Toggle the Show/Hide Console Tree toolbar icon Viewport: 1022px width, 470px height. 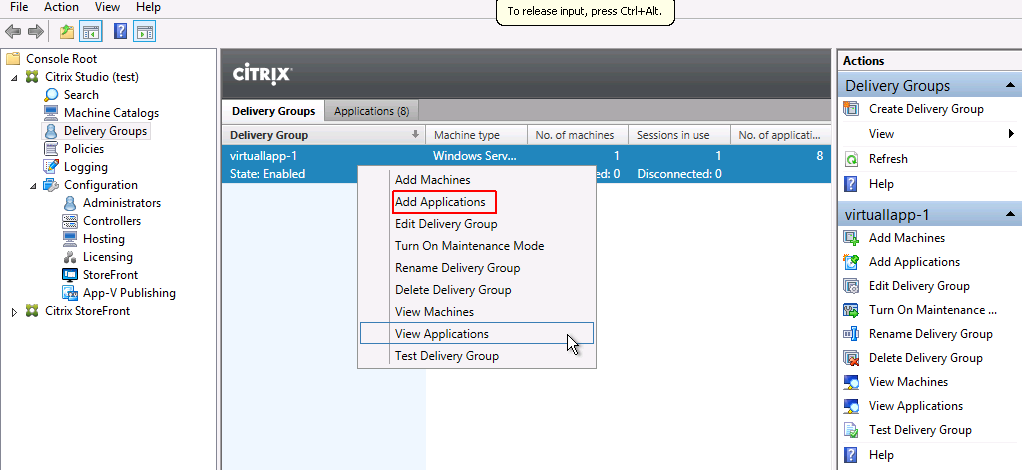pyautogui.click(x=90, y=31)
